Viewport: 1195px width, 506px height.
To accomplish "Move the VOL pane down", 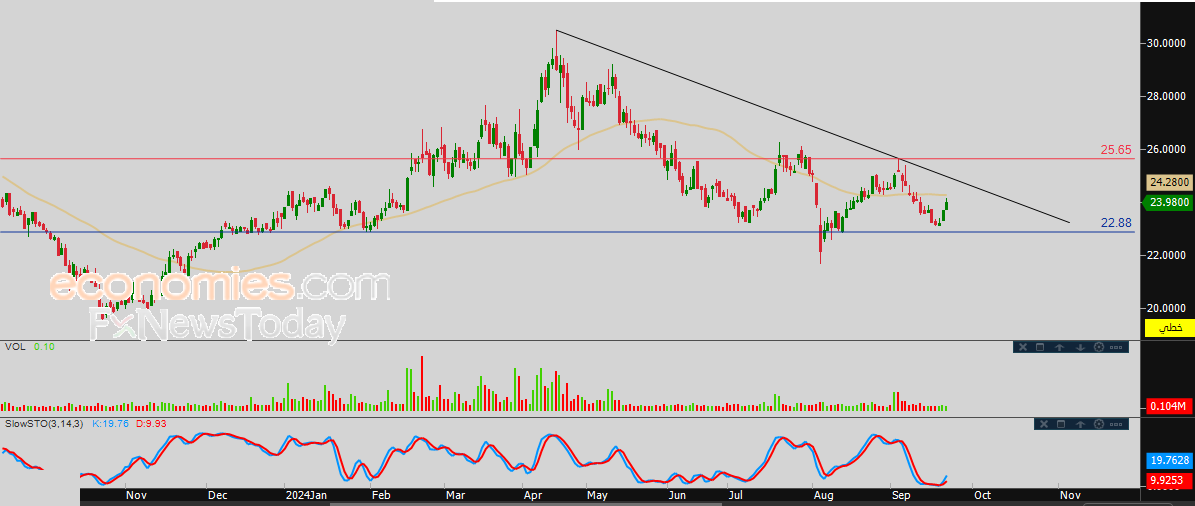I will tap(1080, 347).
